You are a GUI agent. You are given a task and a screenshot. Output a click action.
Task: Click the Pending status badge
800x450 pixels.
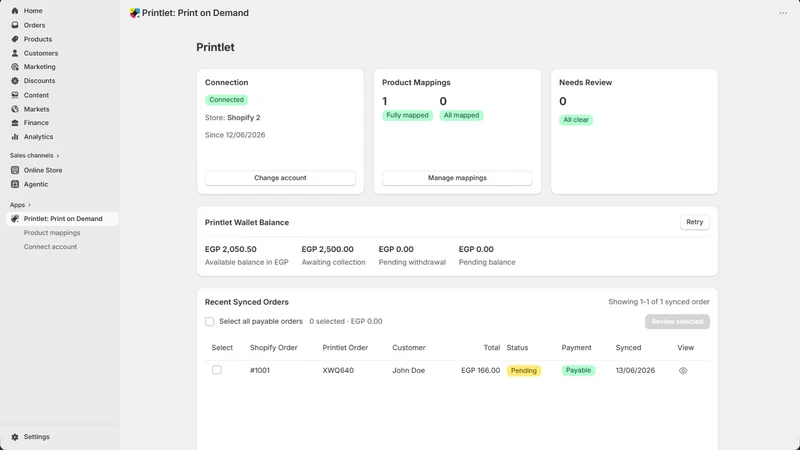click(x=523, y=371)
